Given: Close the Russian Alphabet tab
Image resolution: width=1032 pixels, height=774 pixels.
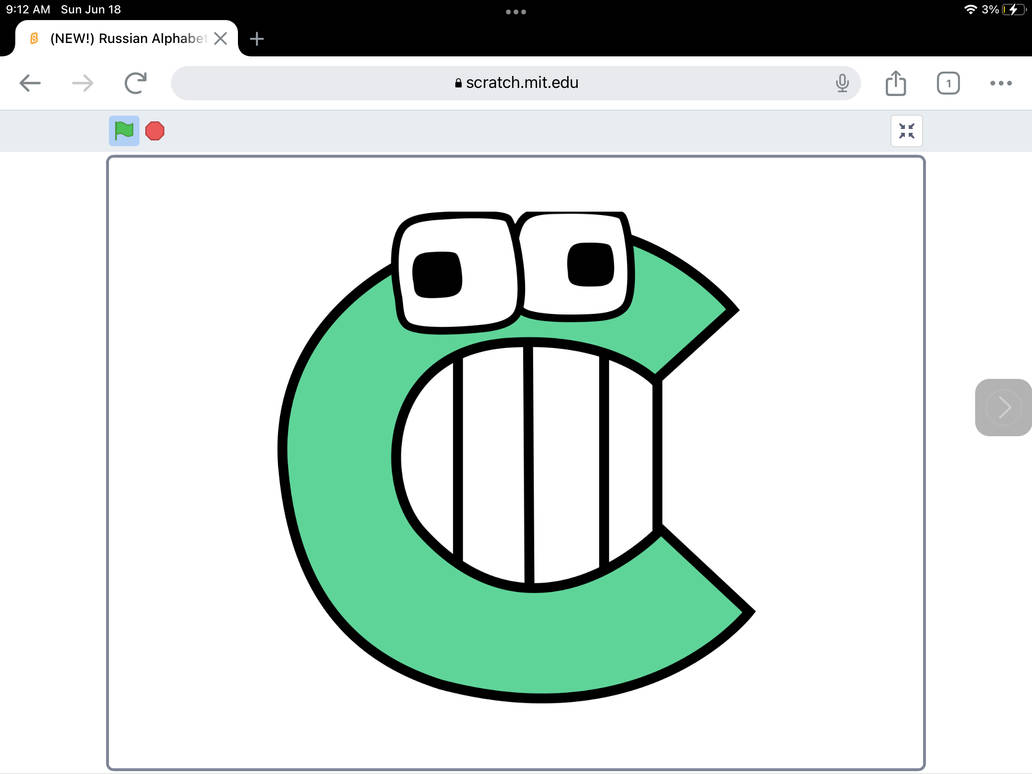Looking at the screenshot, I should (x=220, y=39).
